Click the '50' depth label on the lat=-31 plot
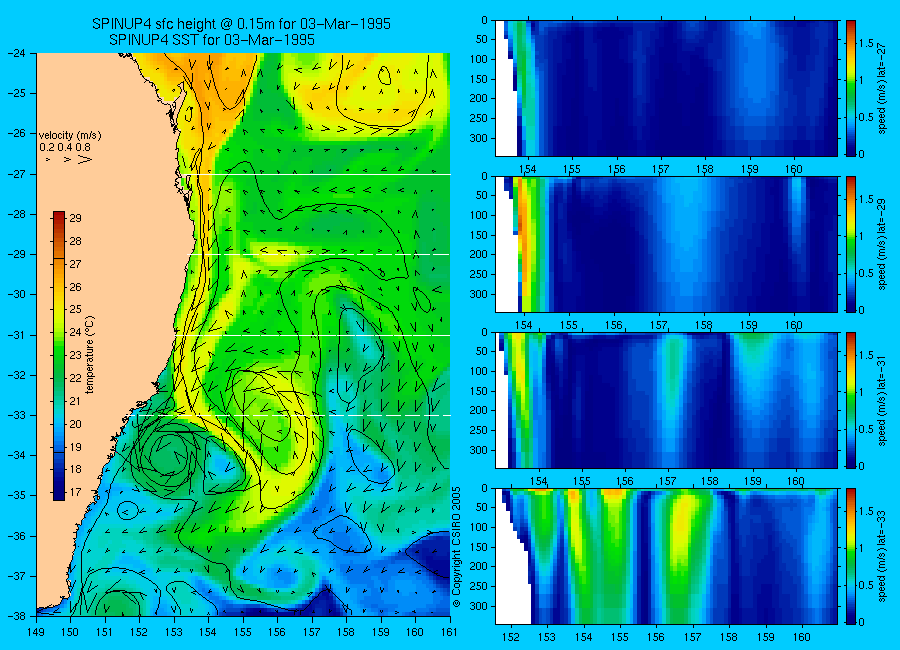 pyautogui.click(x=482, y=351)
